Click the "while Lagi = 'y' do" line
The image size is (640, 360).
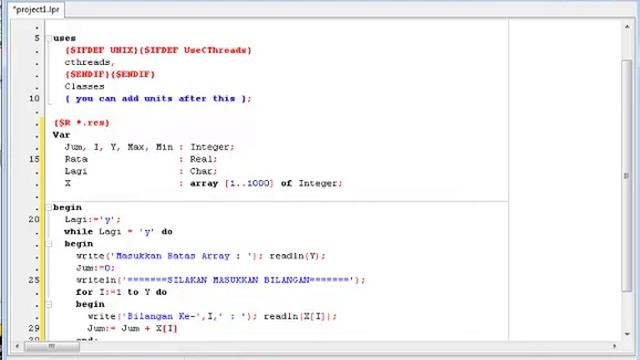[118, 232]
